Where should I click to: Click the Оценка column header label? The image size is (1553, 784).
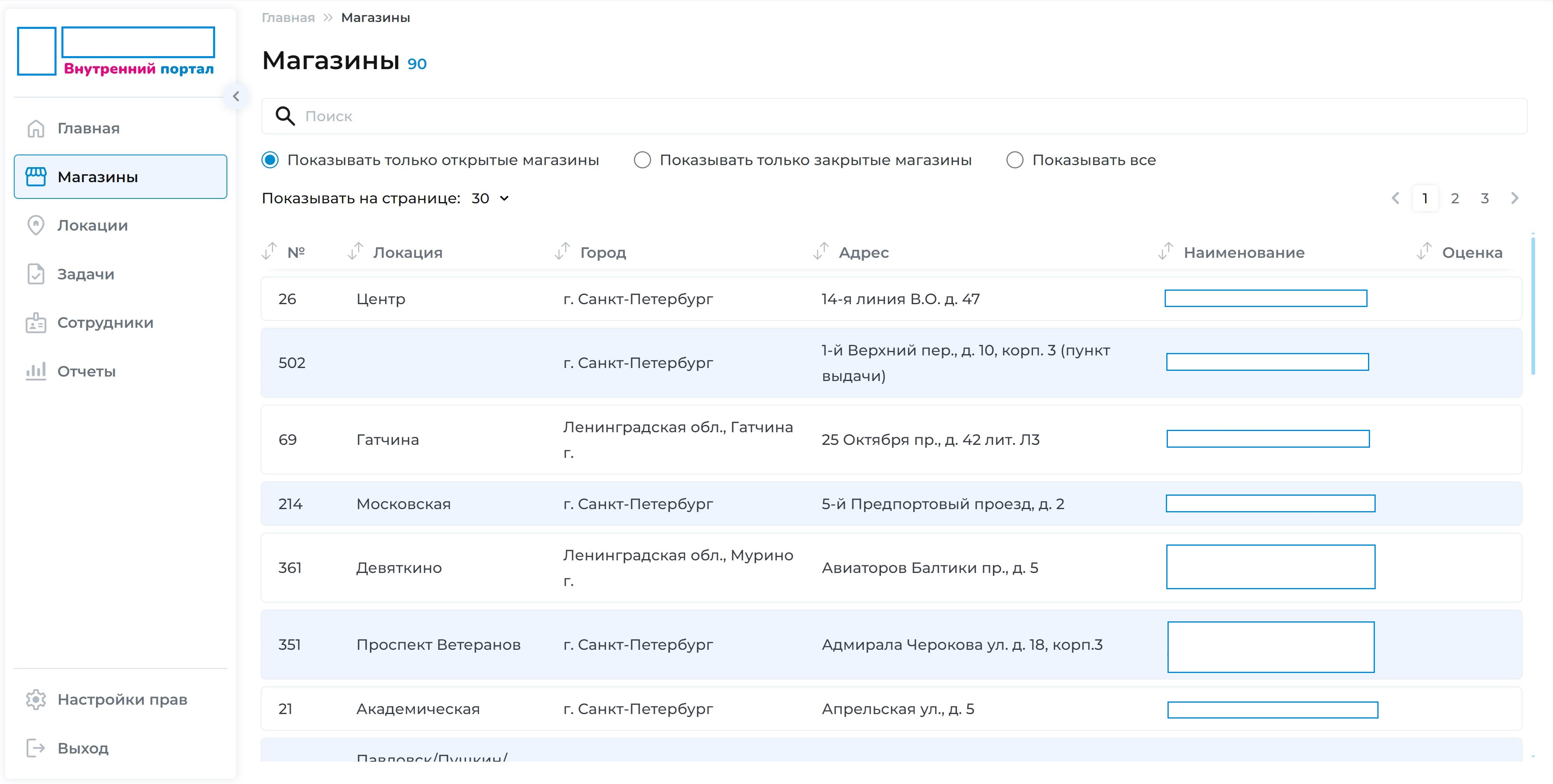pyautogui.click(x=1472, y=253)
